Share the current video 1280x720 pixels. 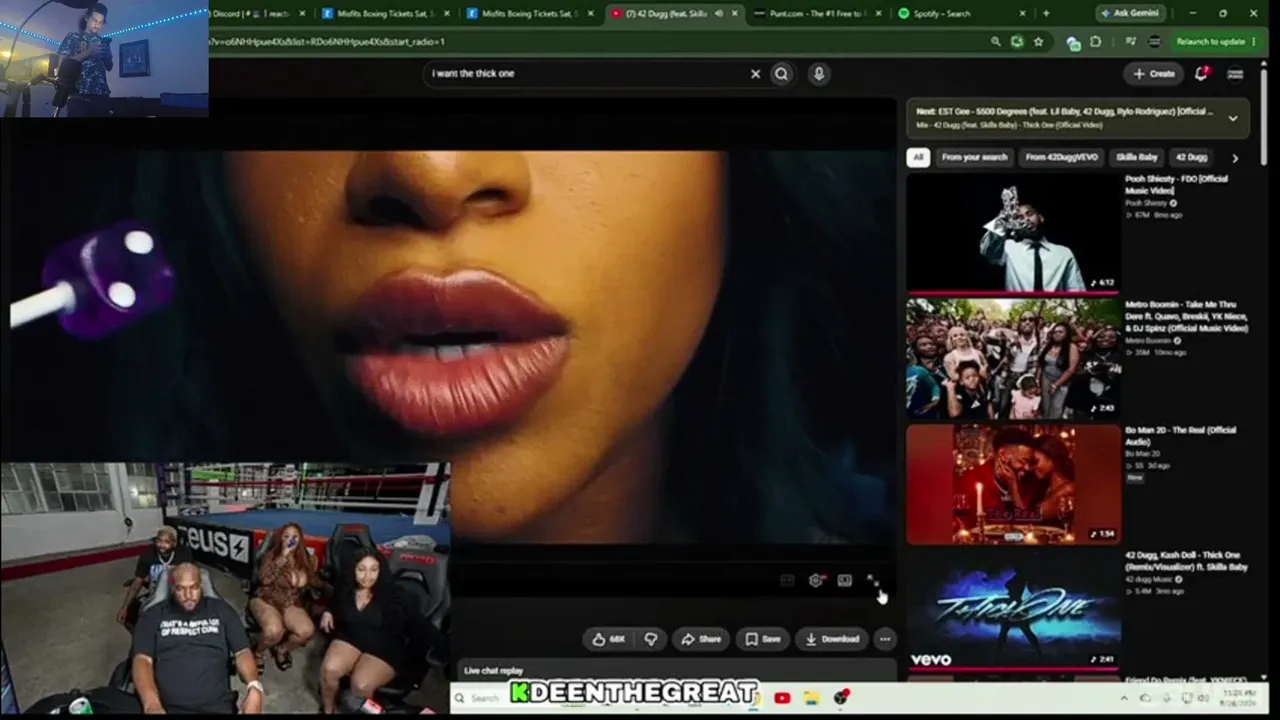tap(701, 639)
